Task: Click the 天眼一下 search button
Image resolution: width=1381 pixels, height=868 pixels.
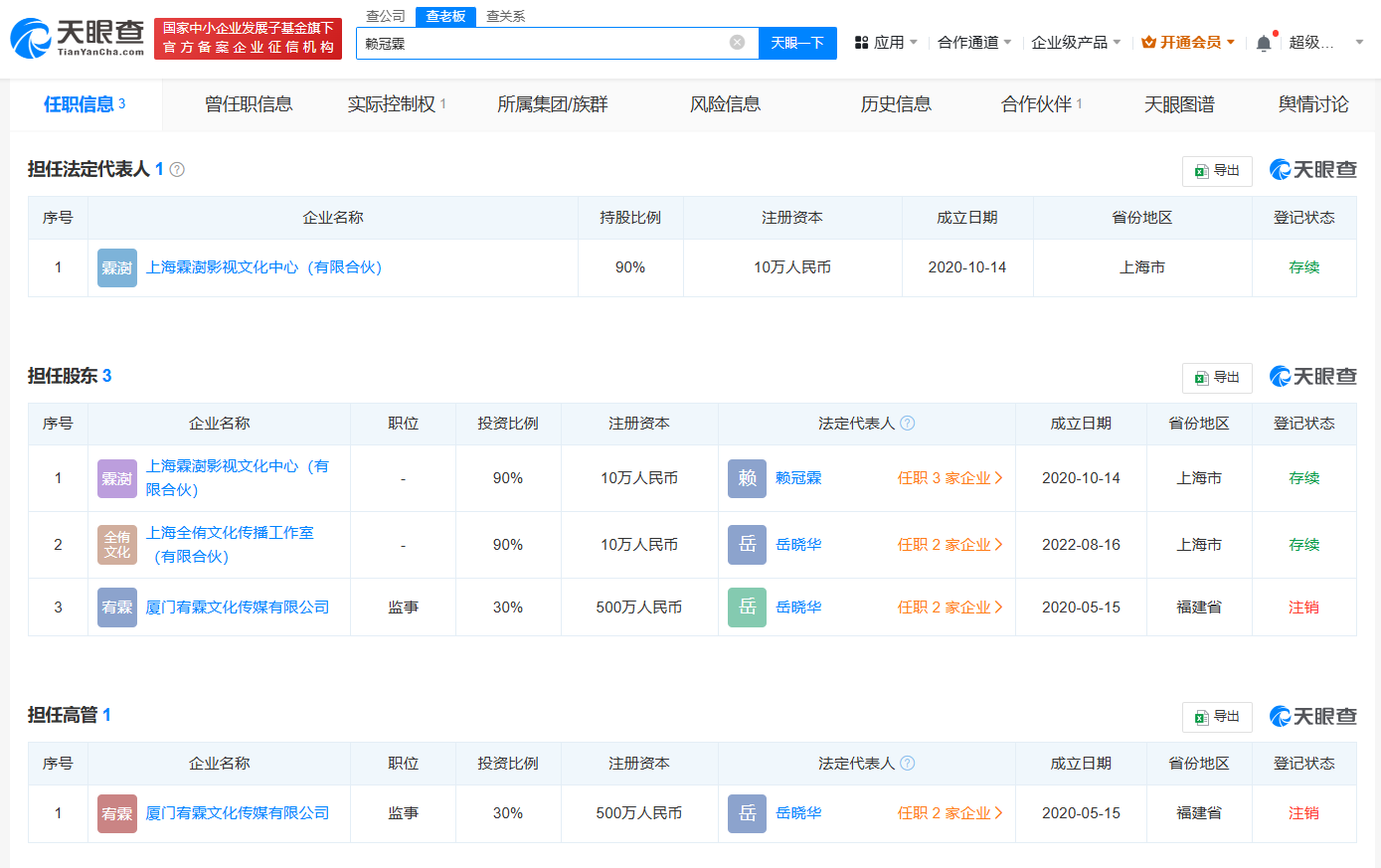Action: [x=797, y=43]
